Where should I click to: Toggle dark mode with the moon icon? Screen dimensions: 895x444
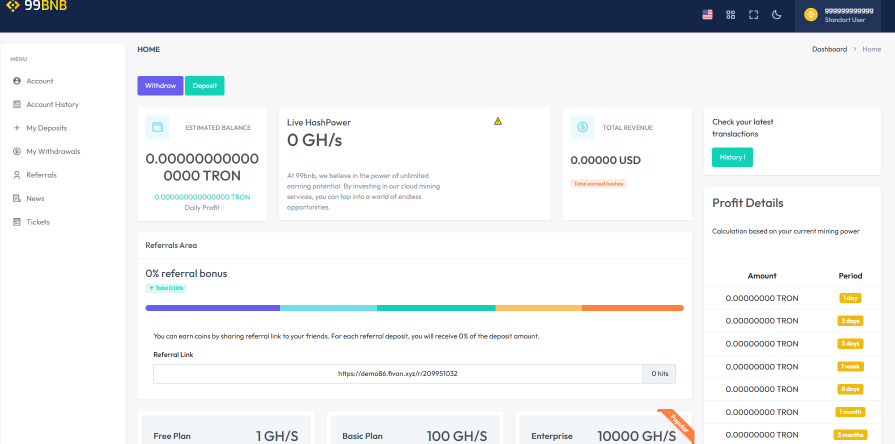pos(777,15)
